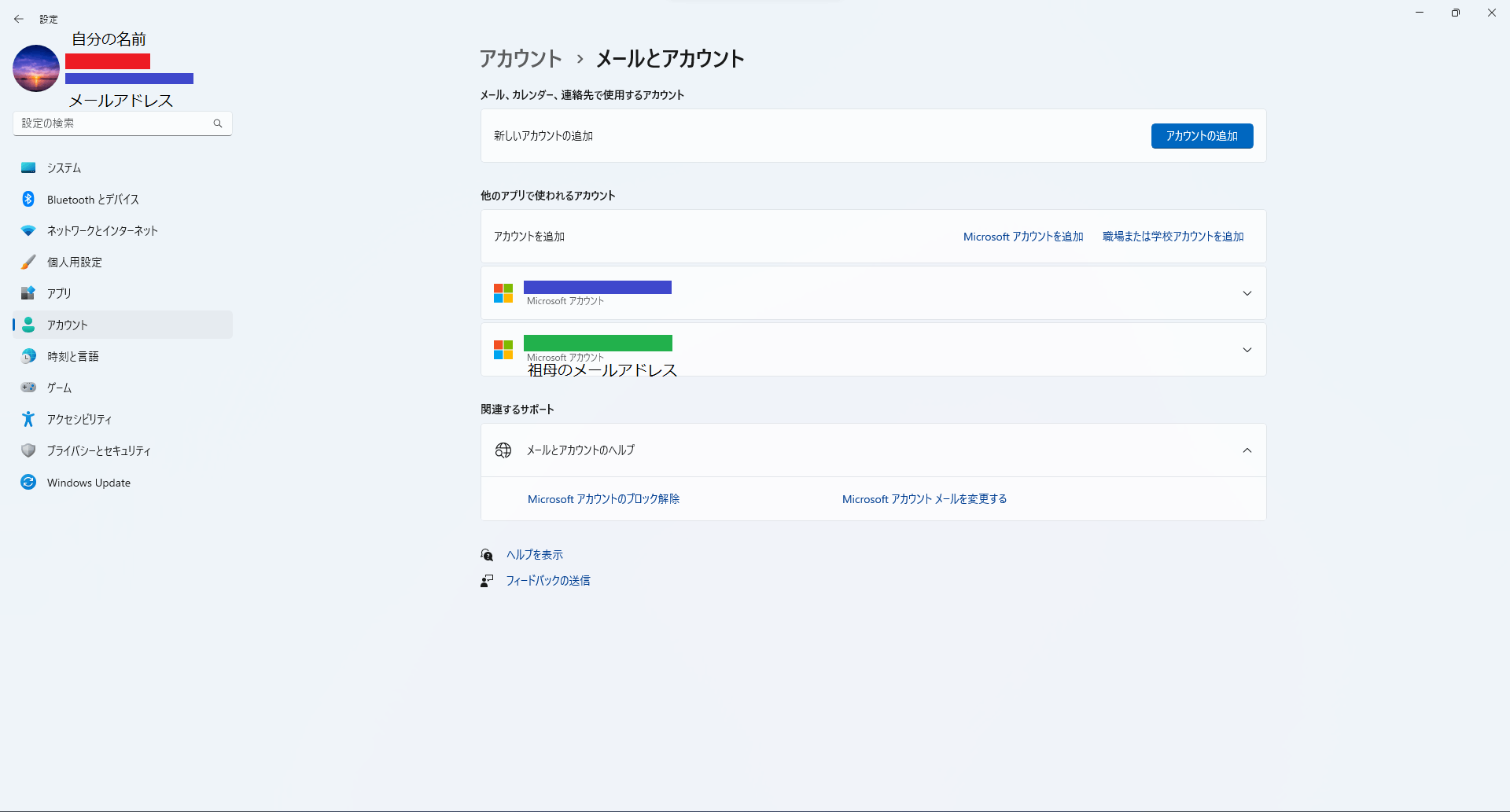This screenshot has width=1510, height=812.
Task: Click the ゲーム controller icon
Action: pyautogui.click(x=28, y=388)
